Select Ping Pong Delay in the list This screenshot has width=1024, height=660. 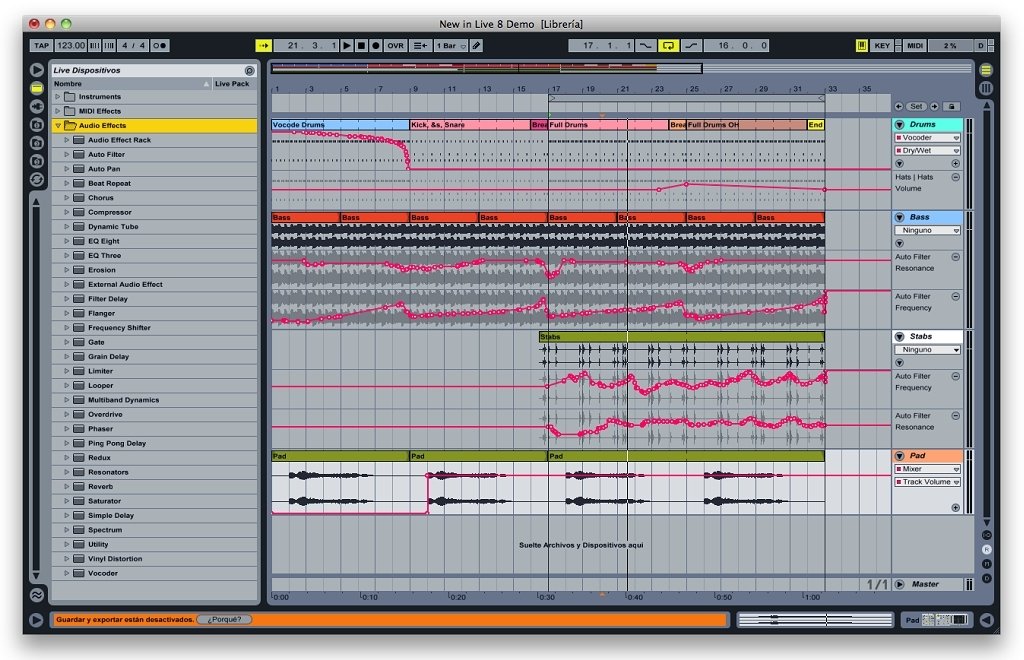pyautogui.click(x=155, y=443)
